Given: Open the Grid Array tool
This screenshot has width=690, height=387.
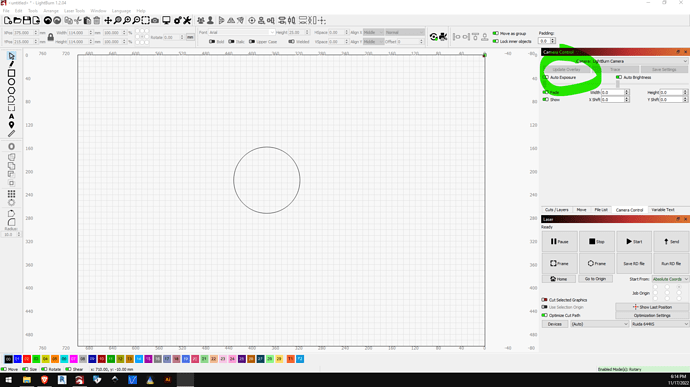Looking at the screenshot, I should click(x=11, y=194).
